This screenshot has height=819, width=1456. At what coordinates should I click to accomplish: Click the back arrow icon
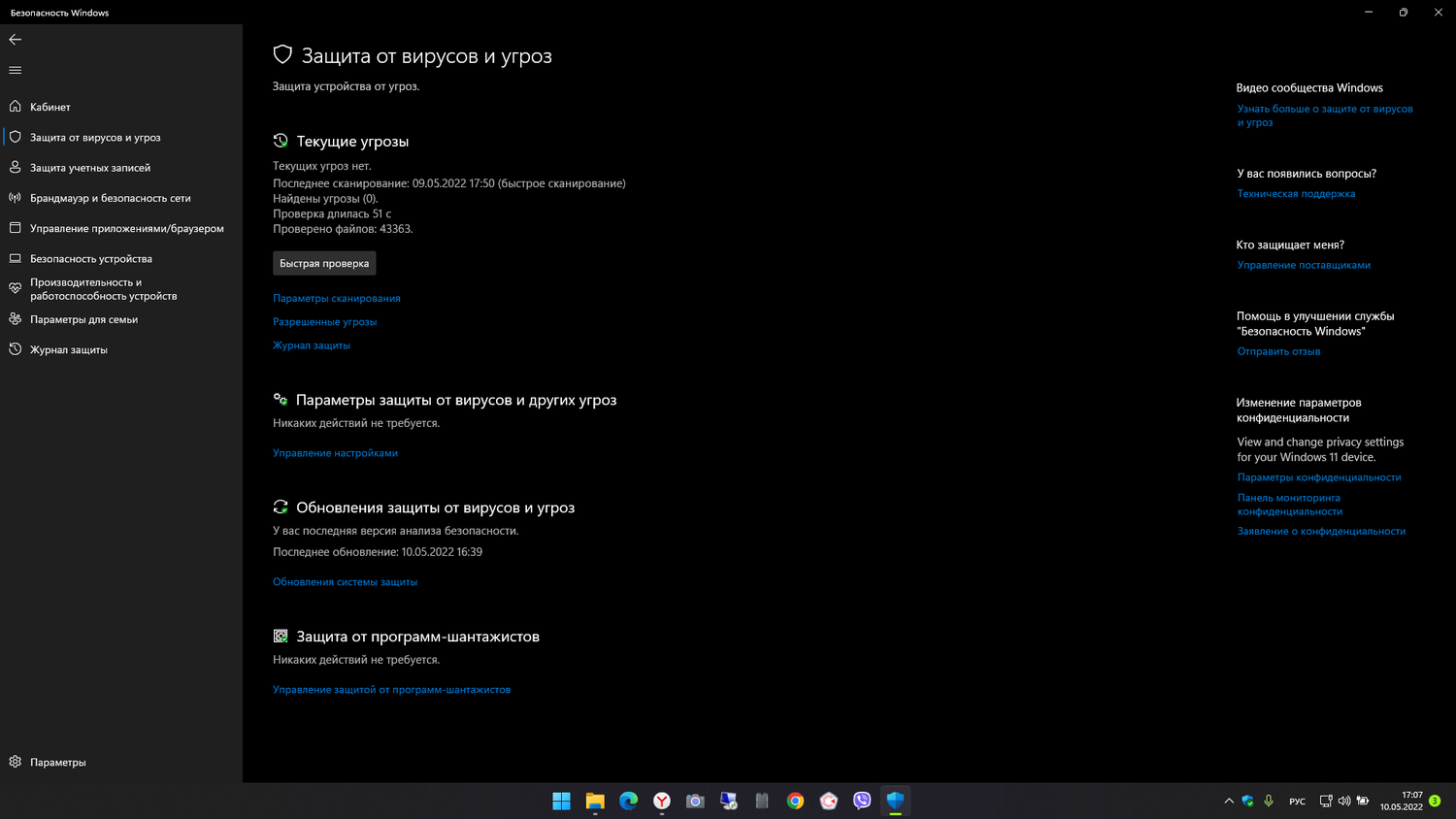[x=15, y=40]
